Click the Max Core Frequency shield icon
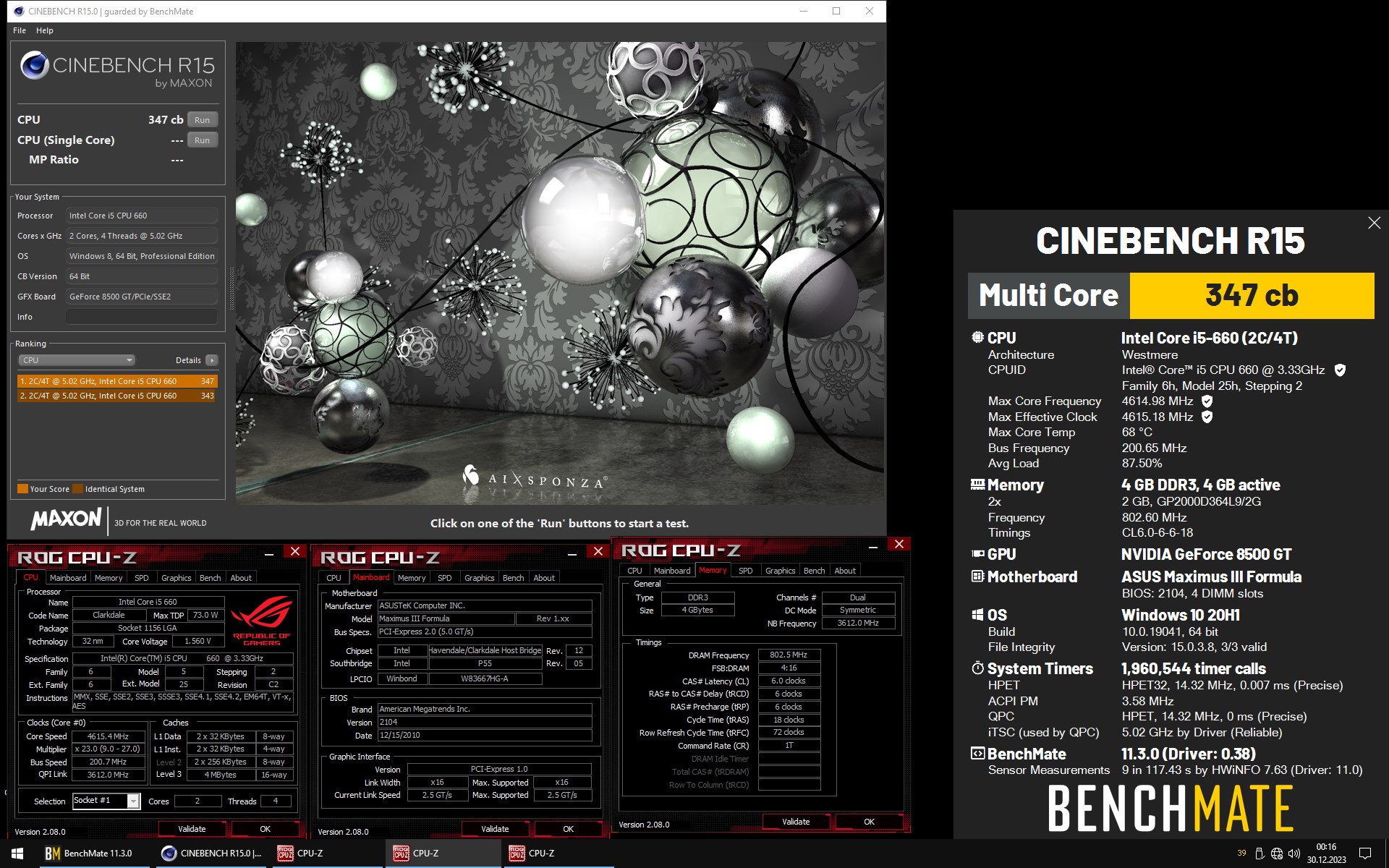Viewport: 1389px width, 868px height. point(1207,401)
